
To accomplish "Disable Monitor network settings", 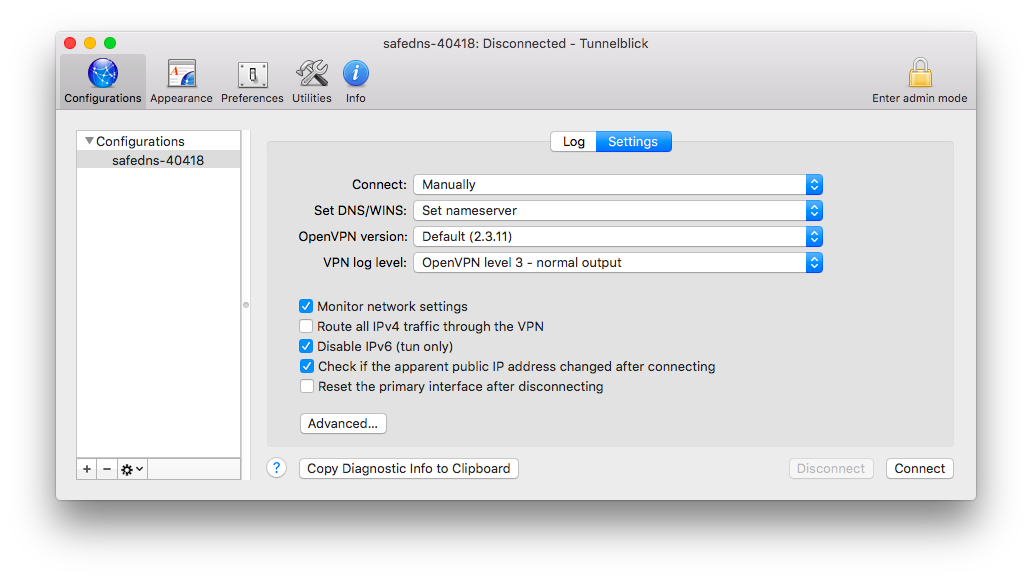I will click(x=306, y=306).
